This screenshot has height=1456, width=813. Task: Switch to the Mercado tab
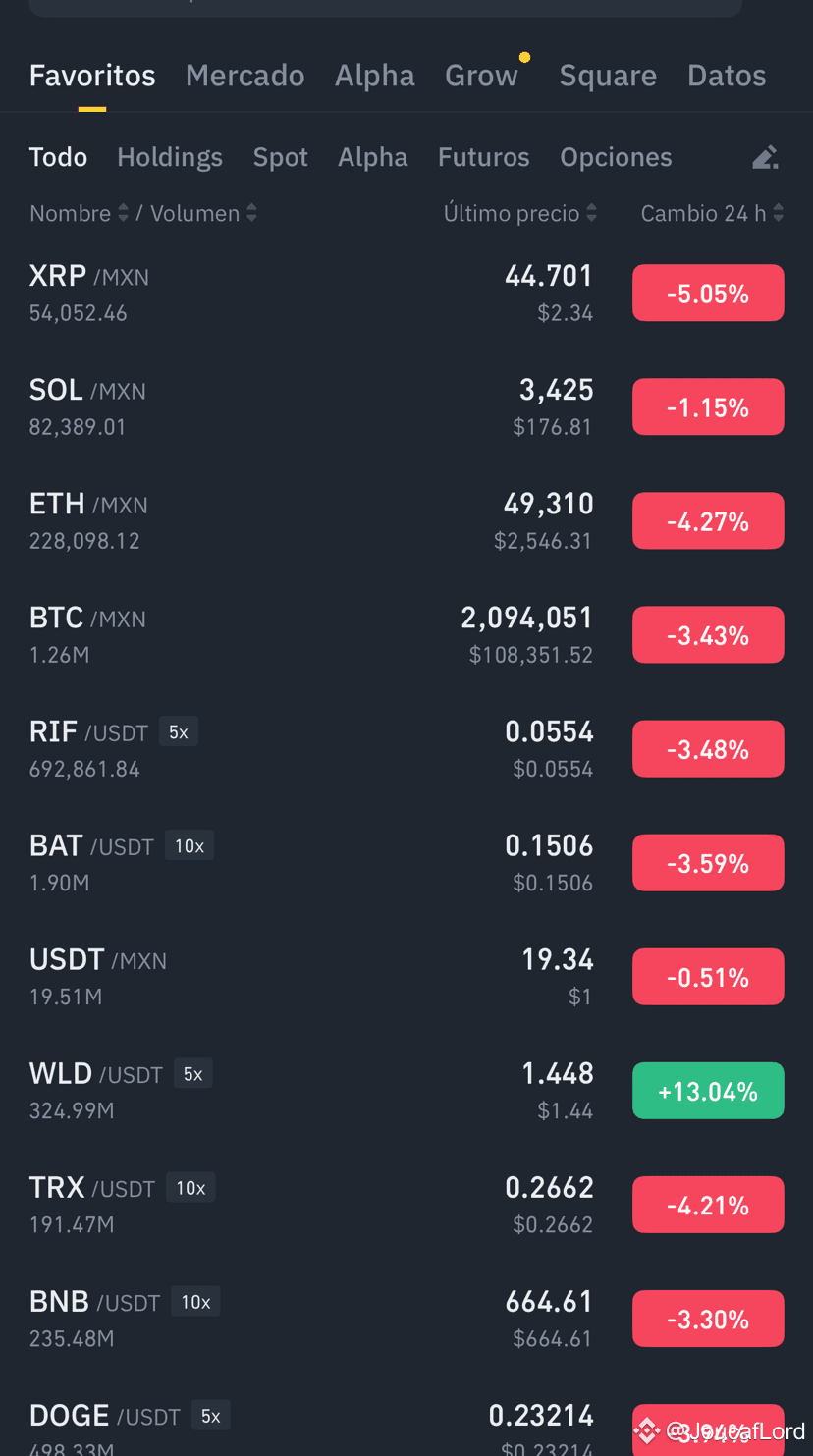pyautogui.click(x=244, y=76)
